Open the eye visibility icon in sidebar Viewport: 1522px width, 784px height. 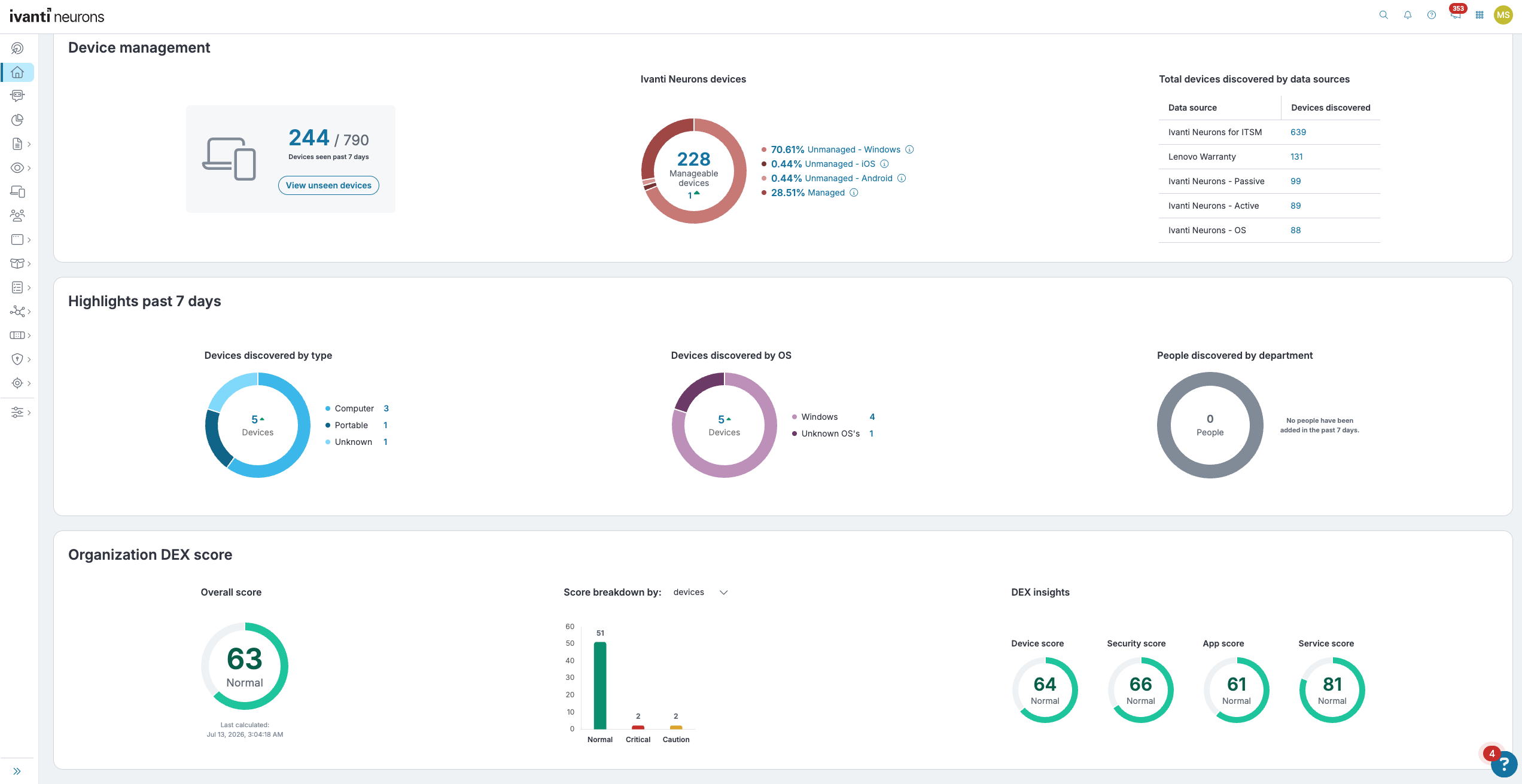pos(17,168)
